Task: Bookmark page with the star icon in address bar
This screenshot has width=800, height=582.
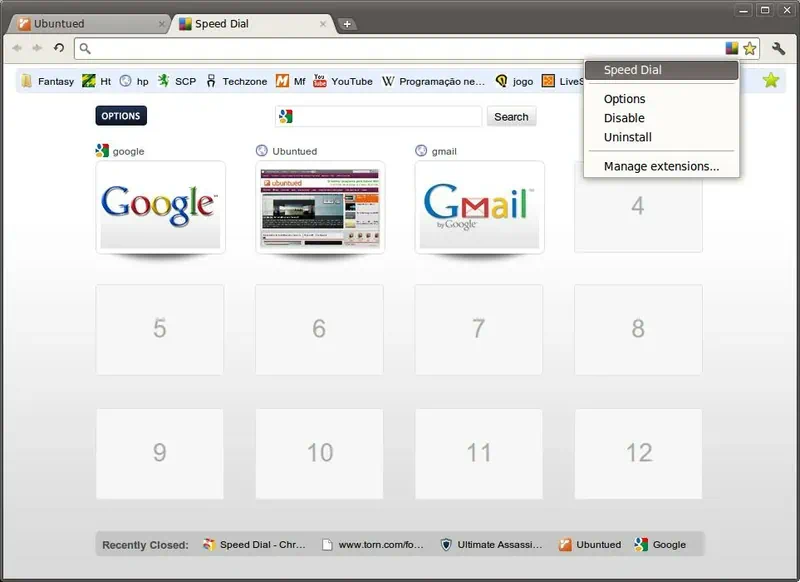Action: 749,48
